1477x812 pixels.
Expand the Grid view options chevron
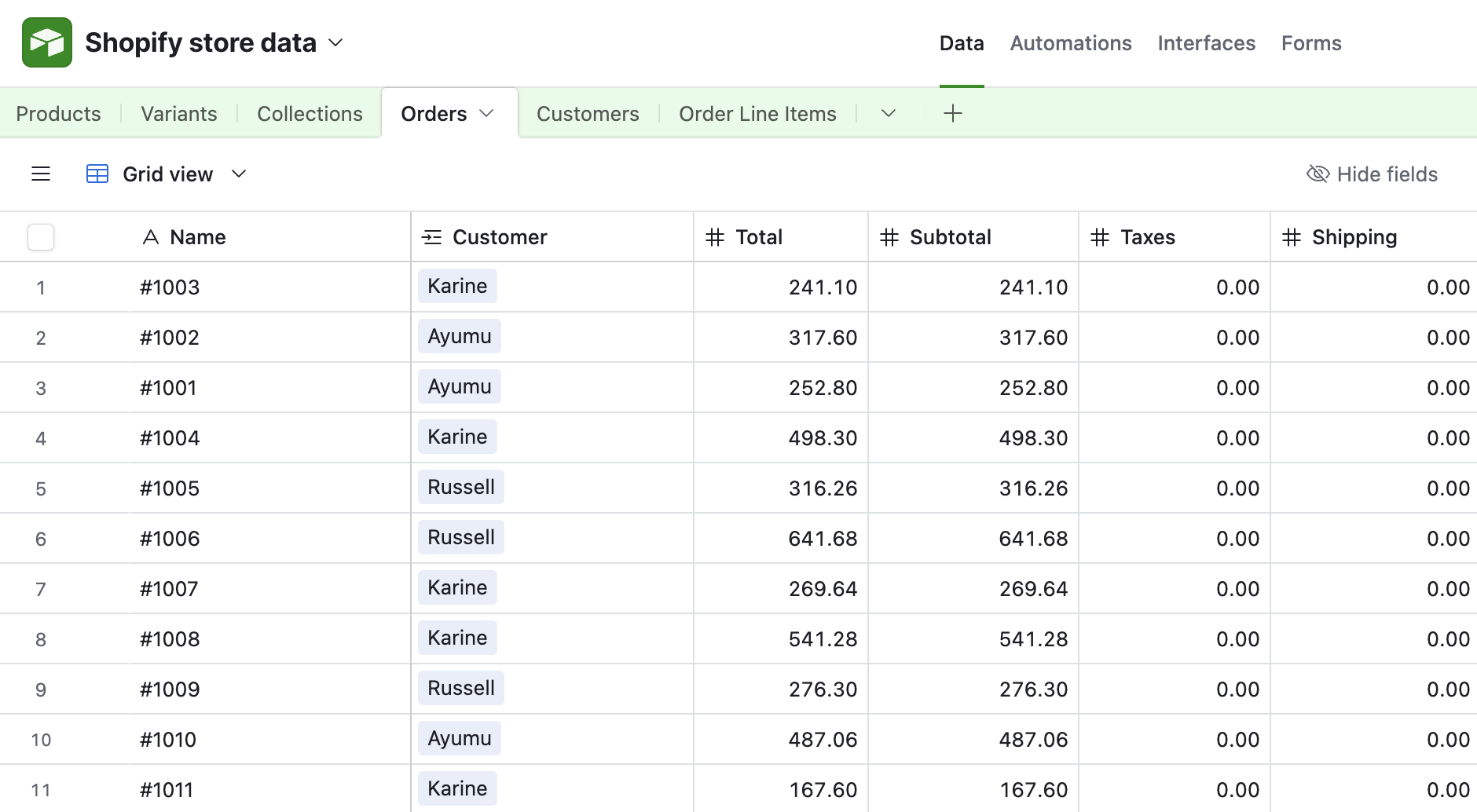[239, 174]
